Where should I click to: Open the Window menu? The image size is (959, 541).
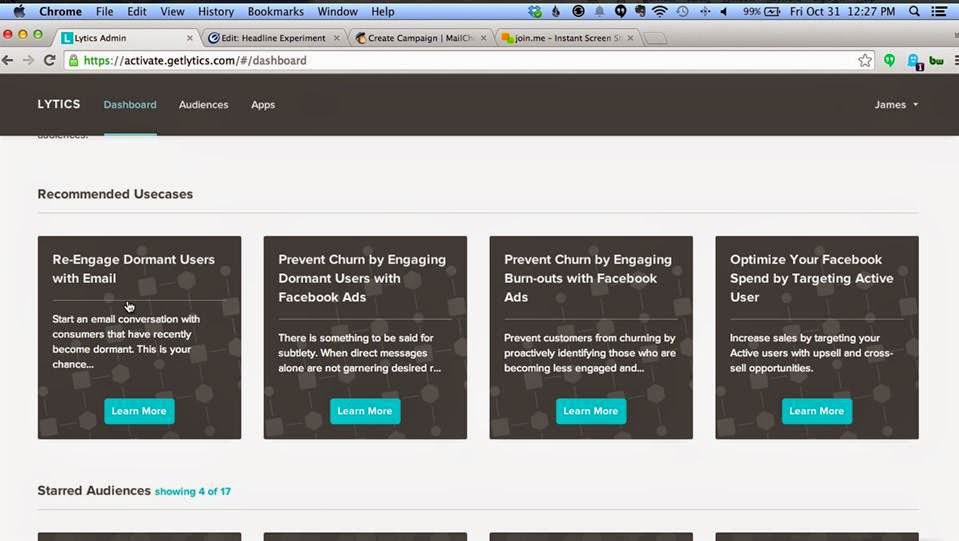337,11
